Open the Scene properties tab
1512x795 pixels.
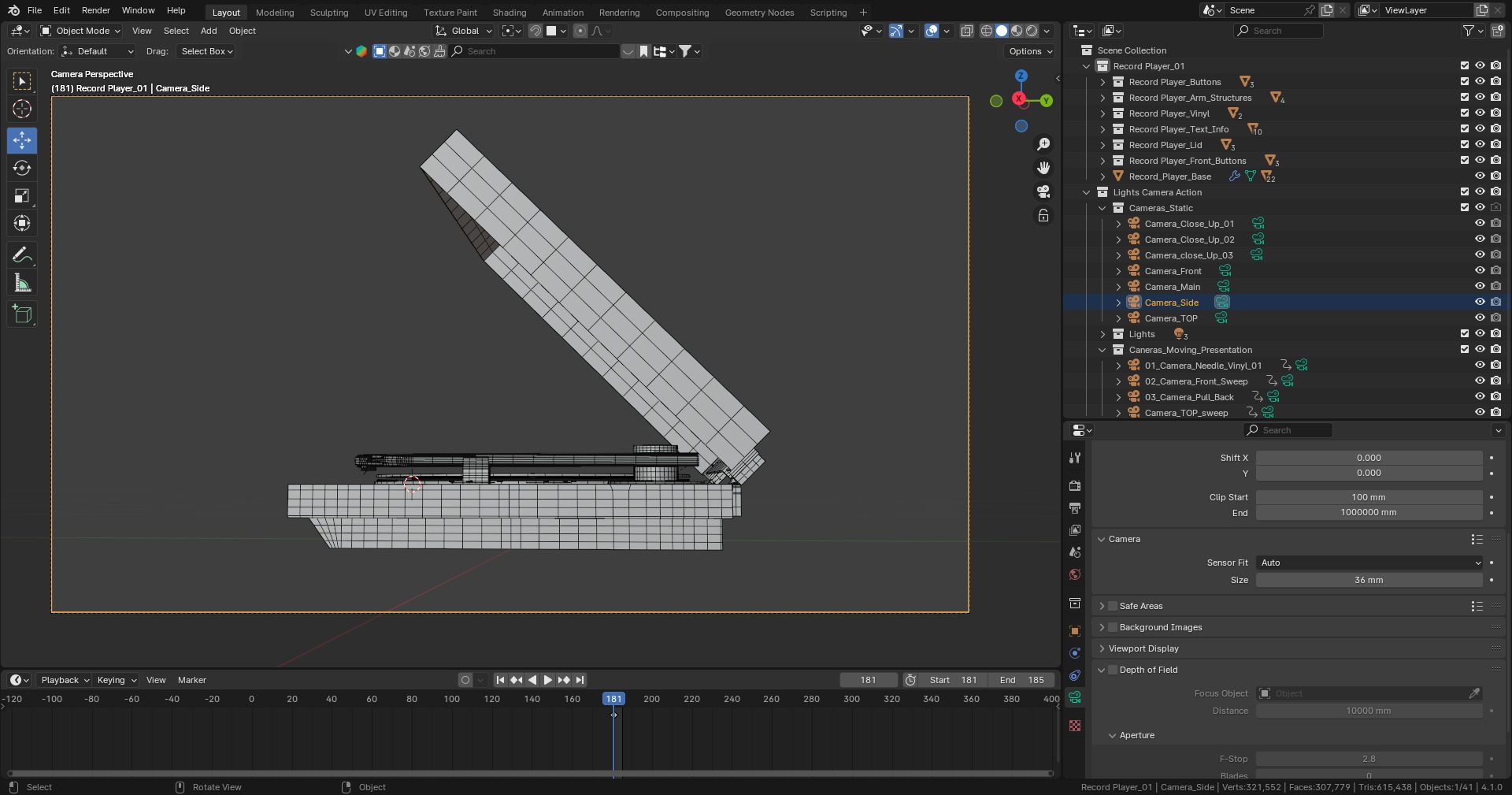(x=1075, y=552)
